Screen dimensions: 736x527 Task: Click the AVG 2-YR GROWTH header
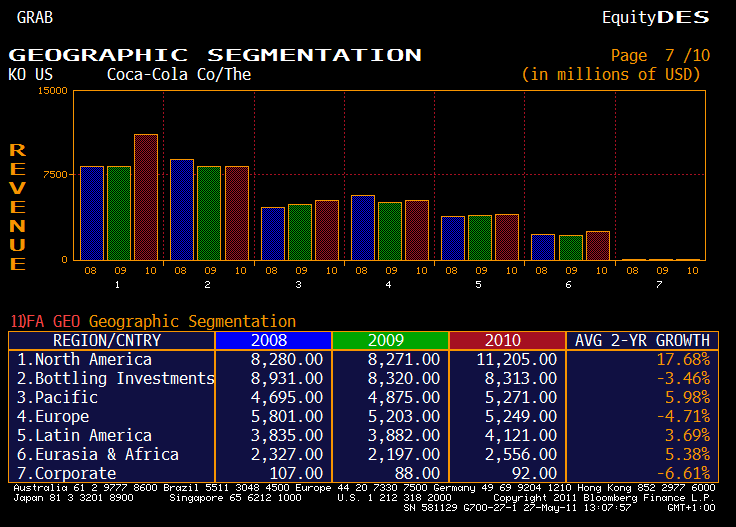tap(642, 340)
